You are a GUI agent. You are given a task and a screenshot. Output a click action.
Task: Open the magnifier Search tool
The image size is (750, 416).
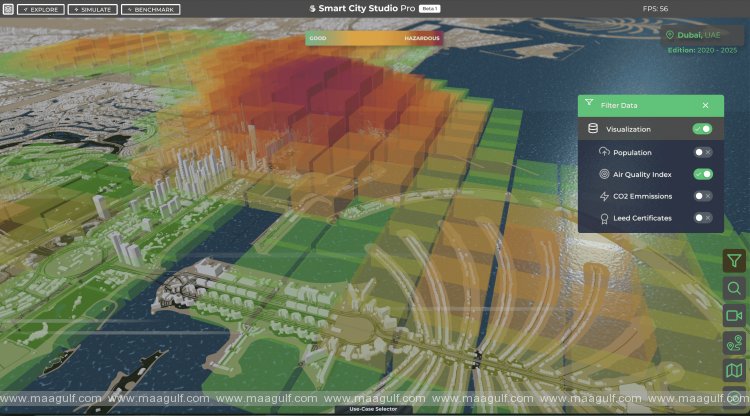coord(734,288)
